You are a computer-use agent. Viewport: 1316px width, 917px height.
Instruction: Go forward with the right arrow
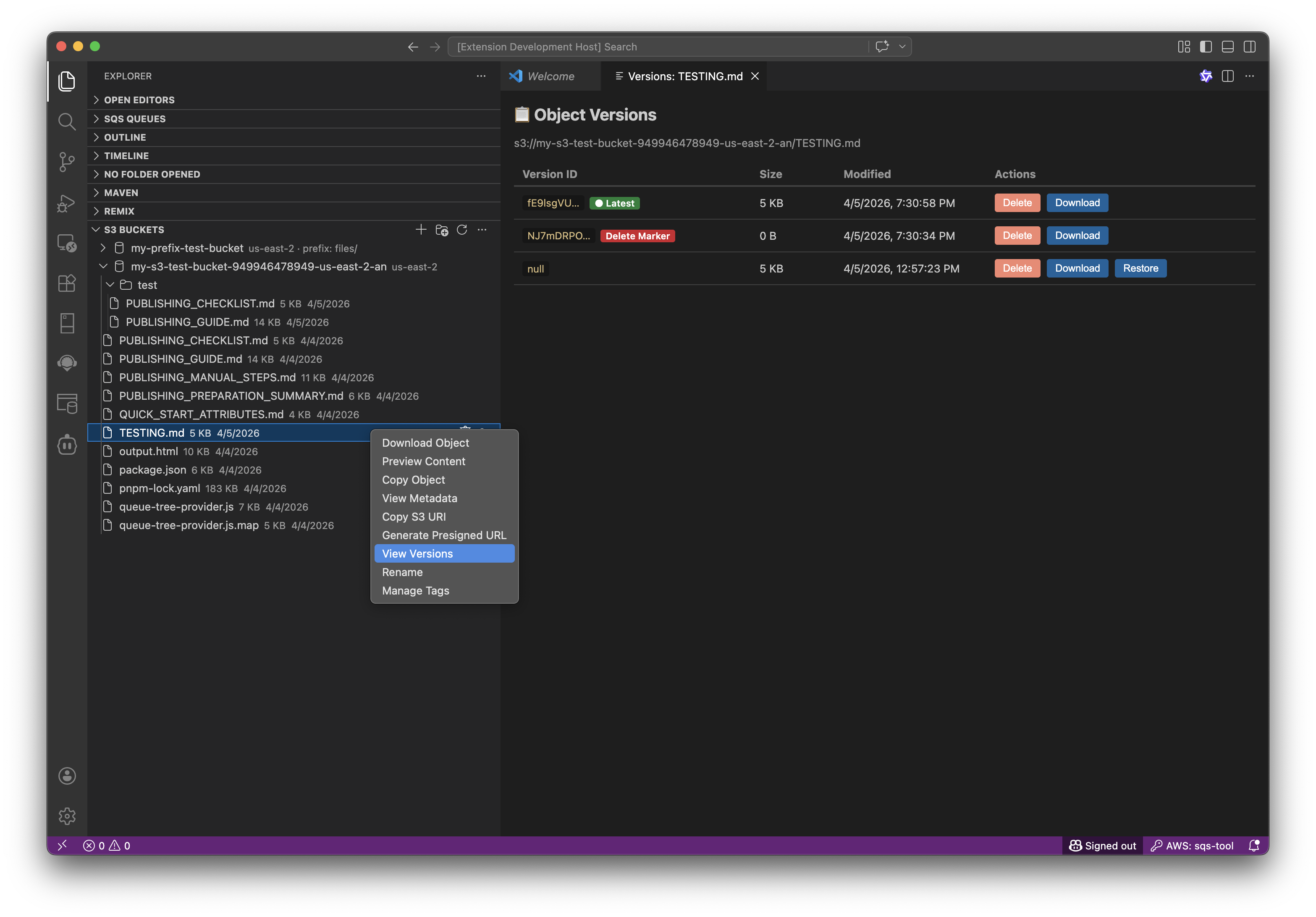435,47
